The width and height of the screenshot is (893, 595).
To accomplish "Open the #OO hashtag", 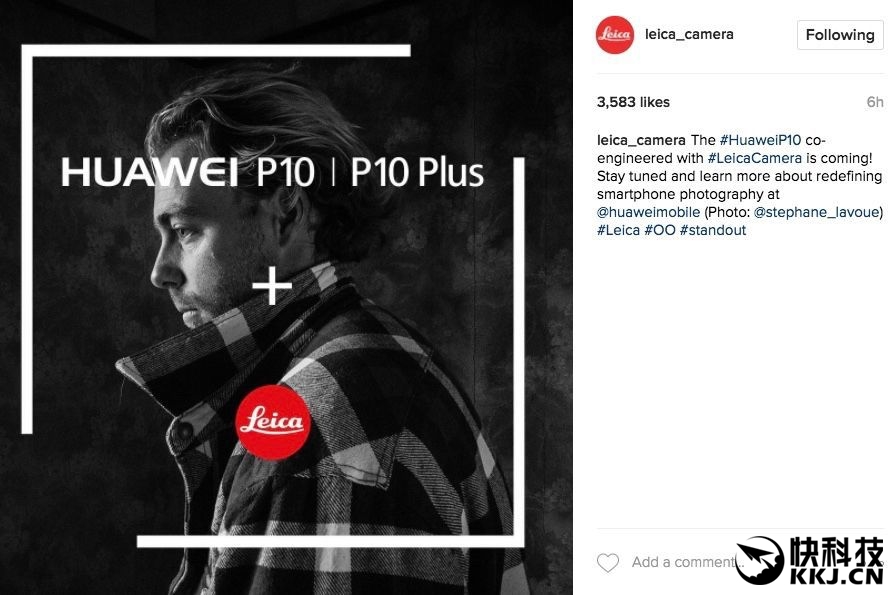I will click(659, 231).
